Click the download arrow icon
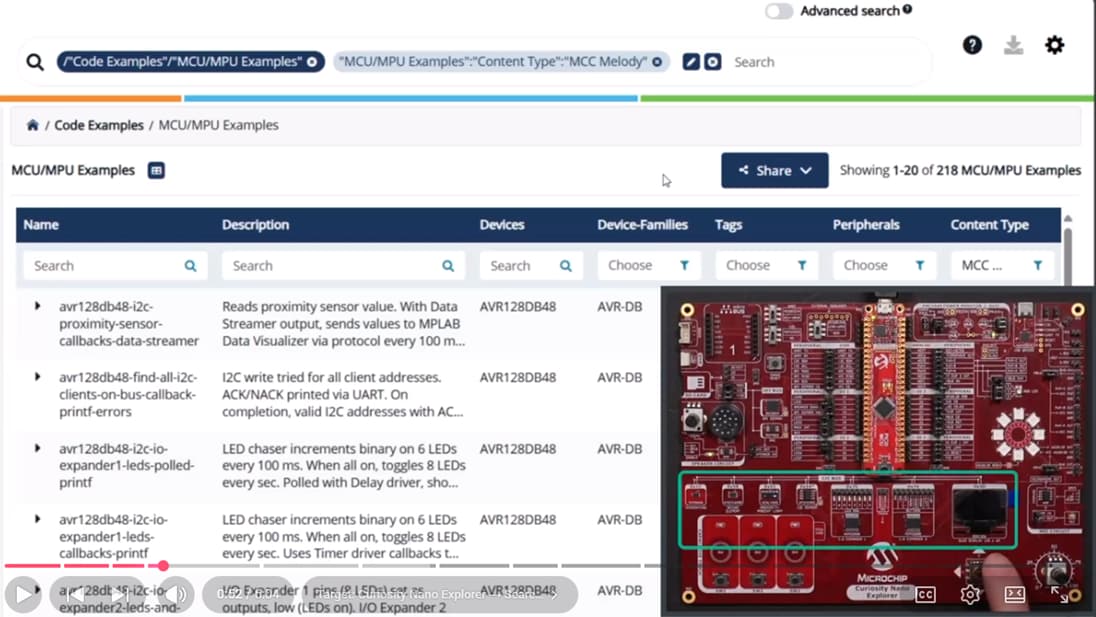1096x617 pixels. (x=1013, y=45)
